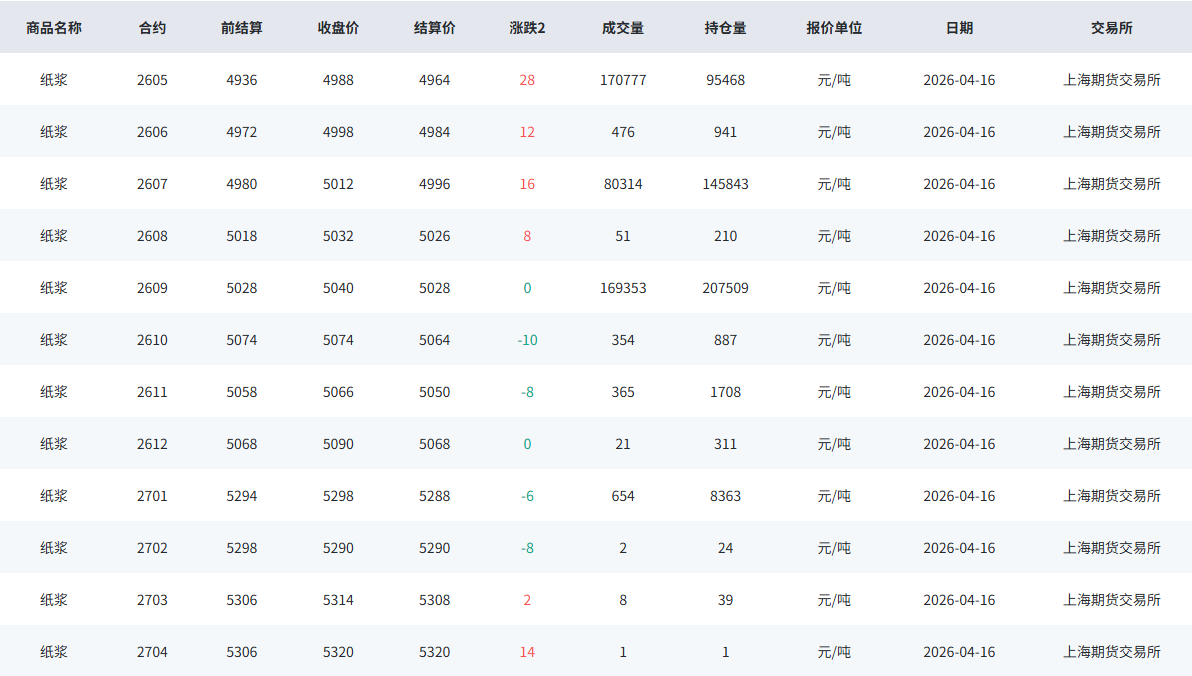The height and width of the screenshot is (676, 1192).
Task: Select the 报价单位 column header
Action: (834, 28)
